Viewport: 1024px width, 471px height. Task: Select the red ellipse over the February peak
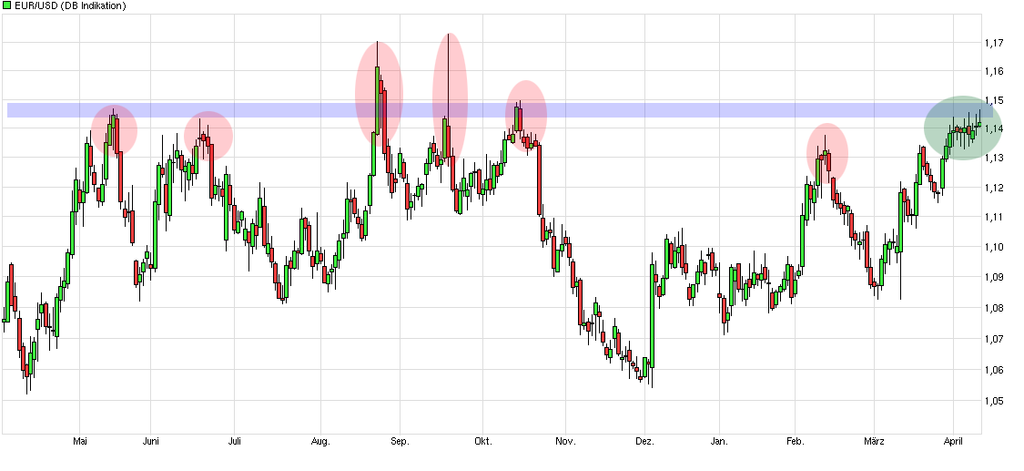click(827, 152)
